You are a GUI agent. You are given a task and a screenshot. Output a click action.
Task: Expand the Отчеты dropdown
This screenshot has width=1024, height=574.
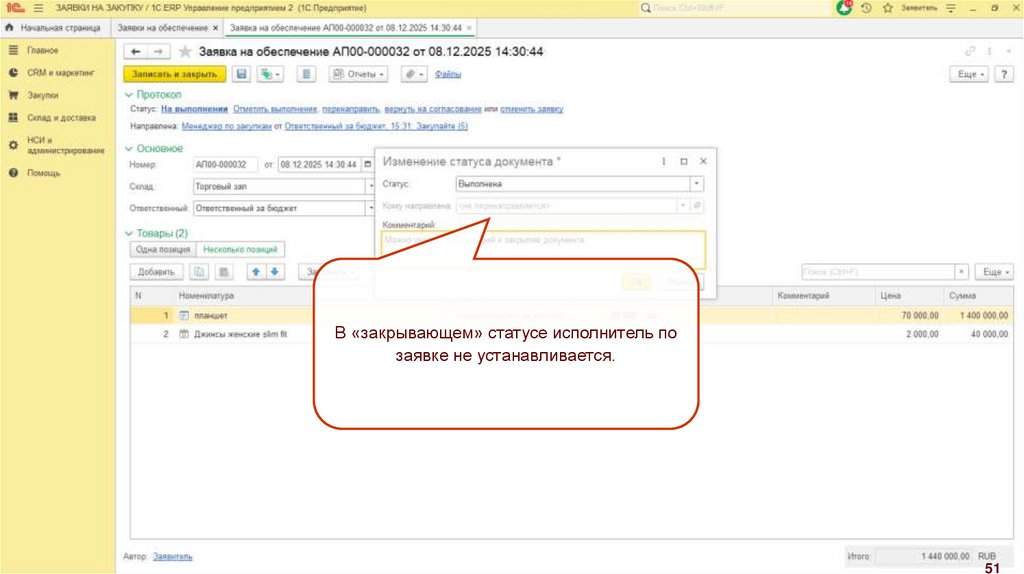359,74
